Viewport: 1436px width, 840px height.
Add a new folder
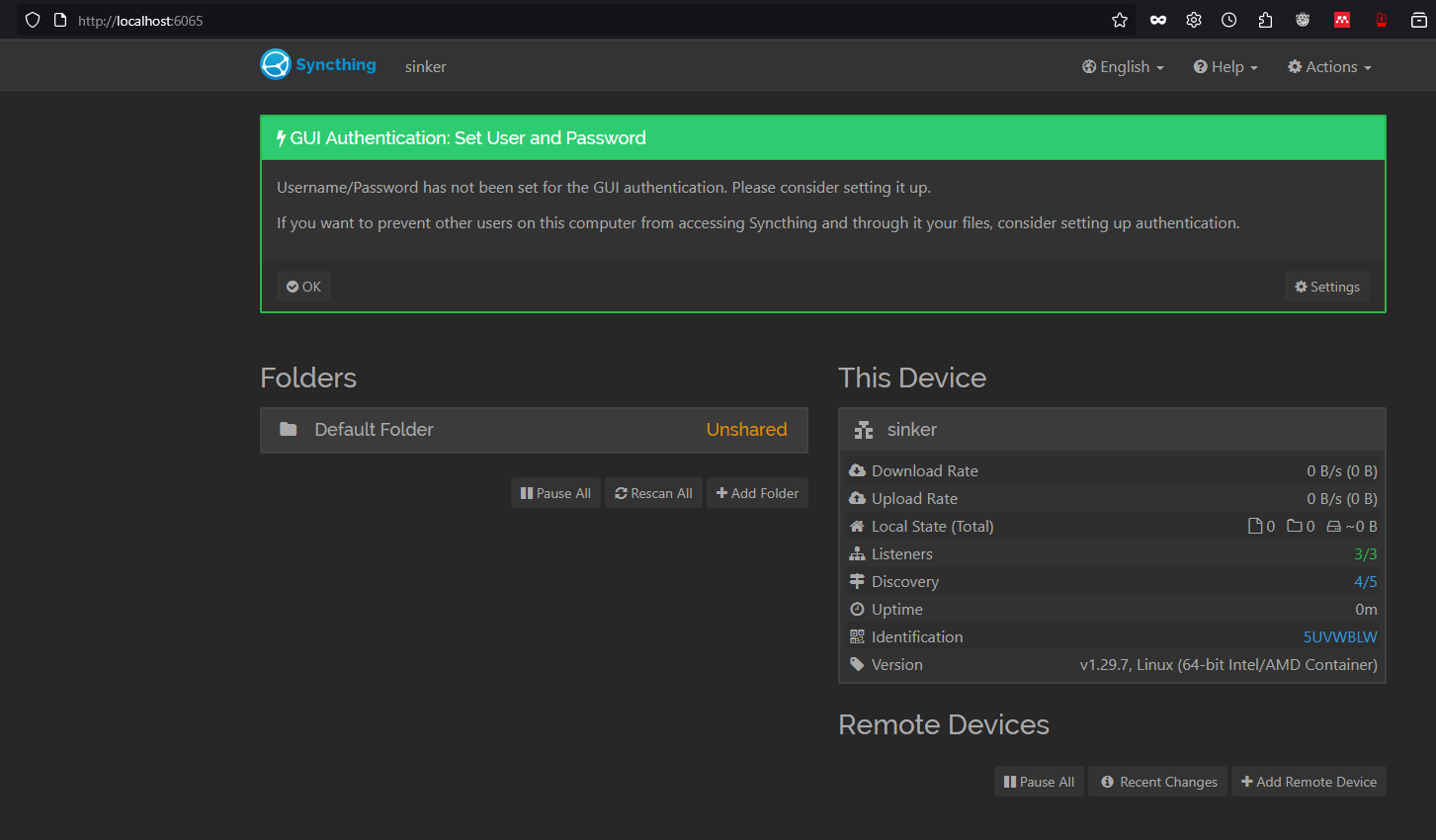(x=757, y=493)
